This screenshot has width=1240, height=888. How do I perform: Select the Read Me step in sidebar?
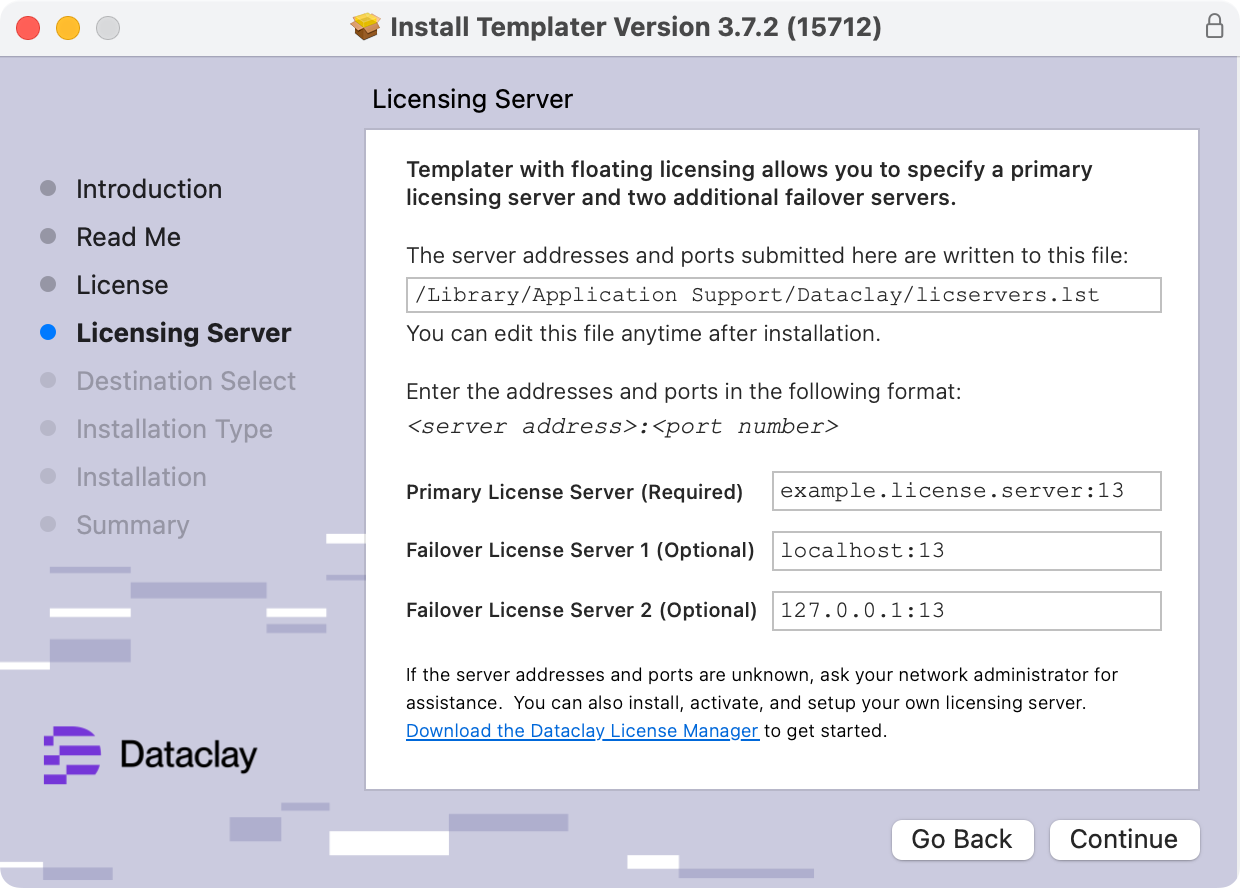click(128, 237)
